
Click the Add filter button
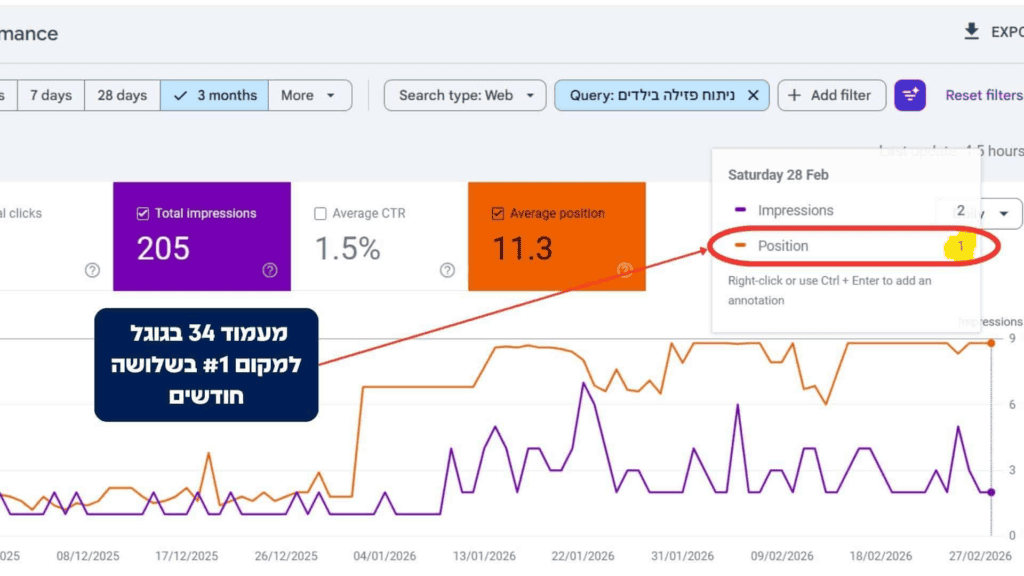tap(831, 95)
